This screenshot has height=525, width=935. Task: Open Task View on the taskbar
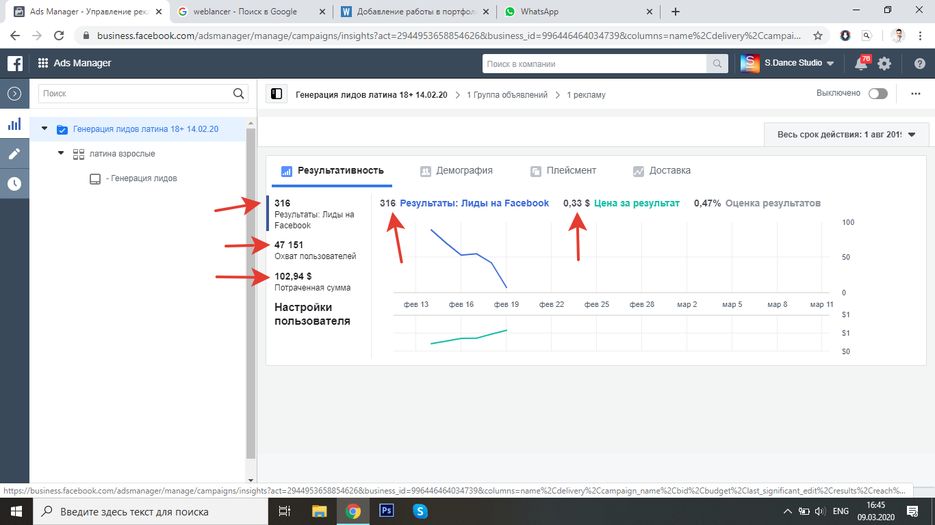tap(284, 511)
